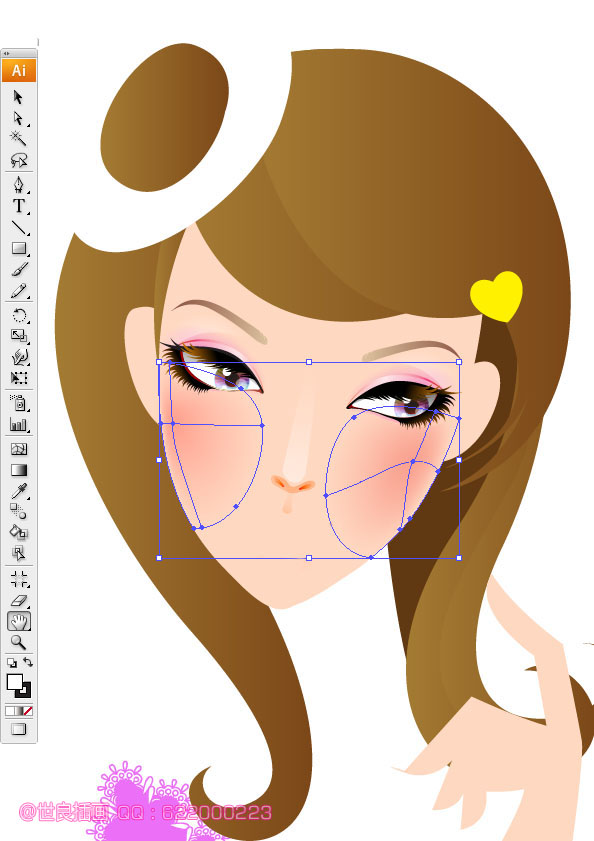Select the Crop Area tool
The image size is (594, 841).
coord(18,579)
